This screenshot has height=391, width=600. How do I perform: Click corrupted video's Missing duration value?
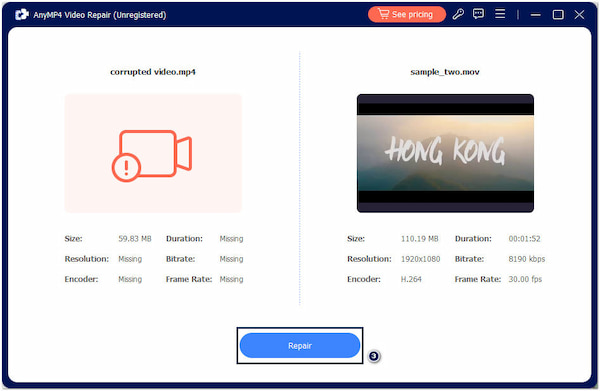tap(231, 239)
